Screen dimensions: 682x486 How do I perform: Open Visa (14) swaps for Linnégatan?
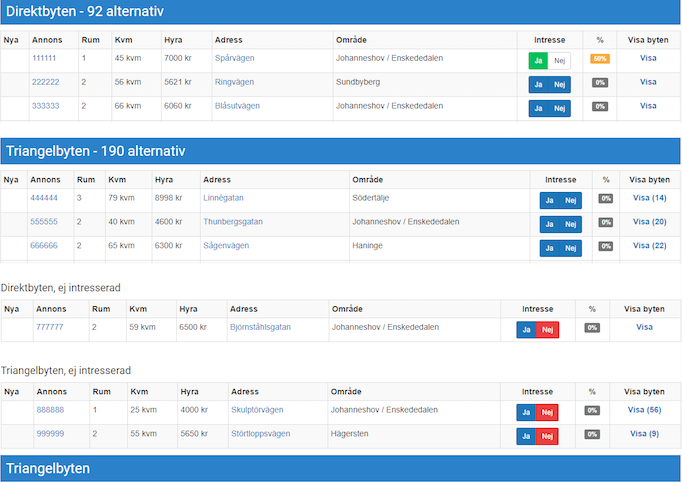click(x=649, y=198)
